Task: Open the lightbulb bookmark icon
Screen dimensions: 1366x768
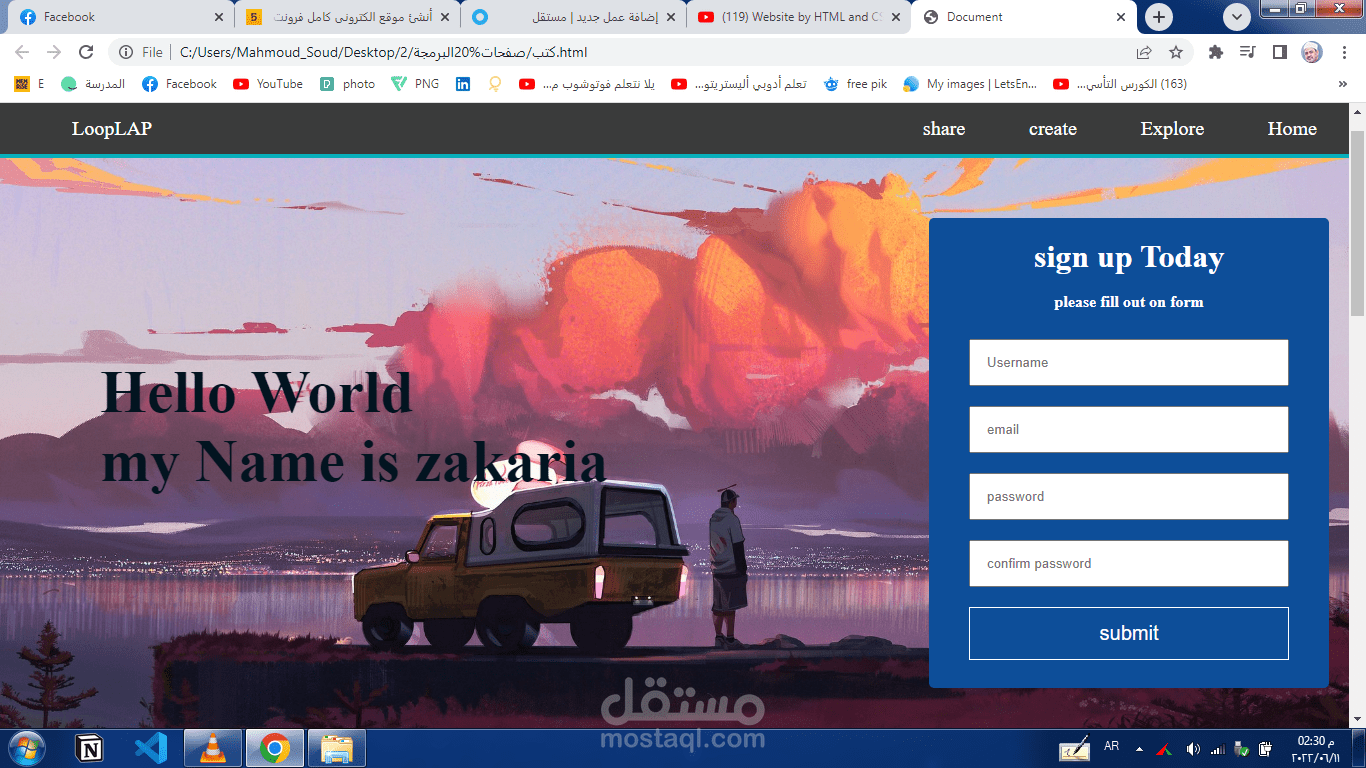Action: coord(494,84)
